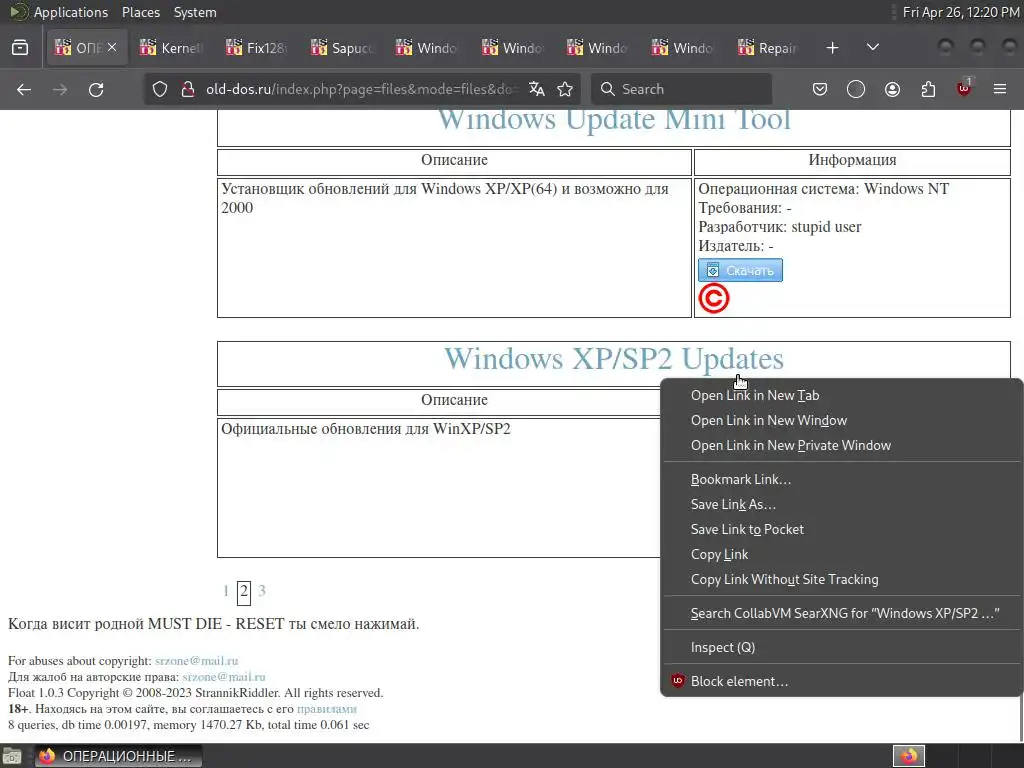1024x768 pixels.
Task: Click the clock Fri Apr 26
Action: [961, 12]
